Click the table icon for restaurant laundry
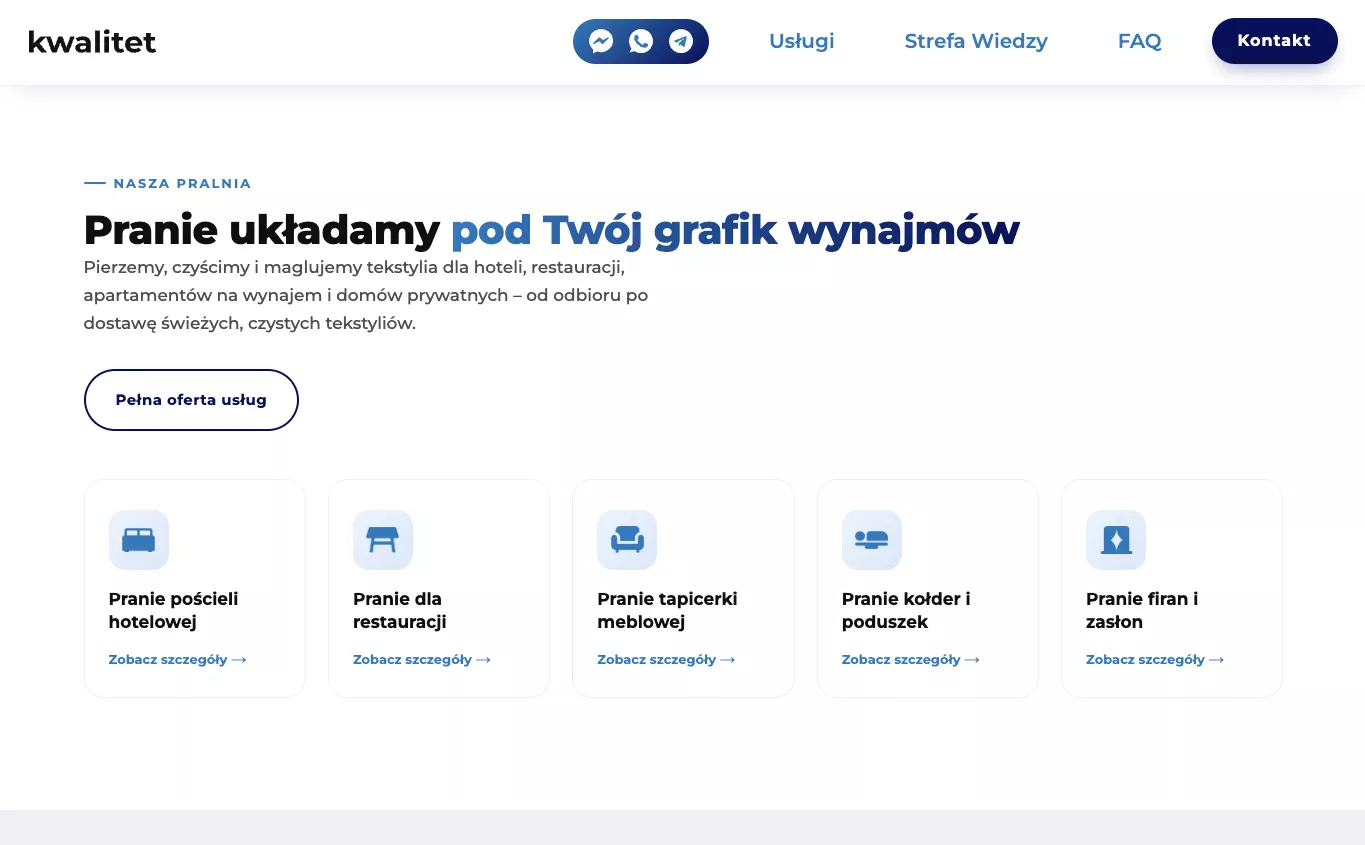 click(x=383, y=540)
